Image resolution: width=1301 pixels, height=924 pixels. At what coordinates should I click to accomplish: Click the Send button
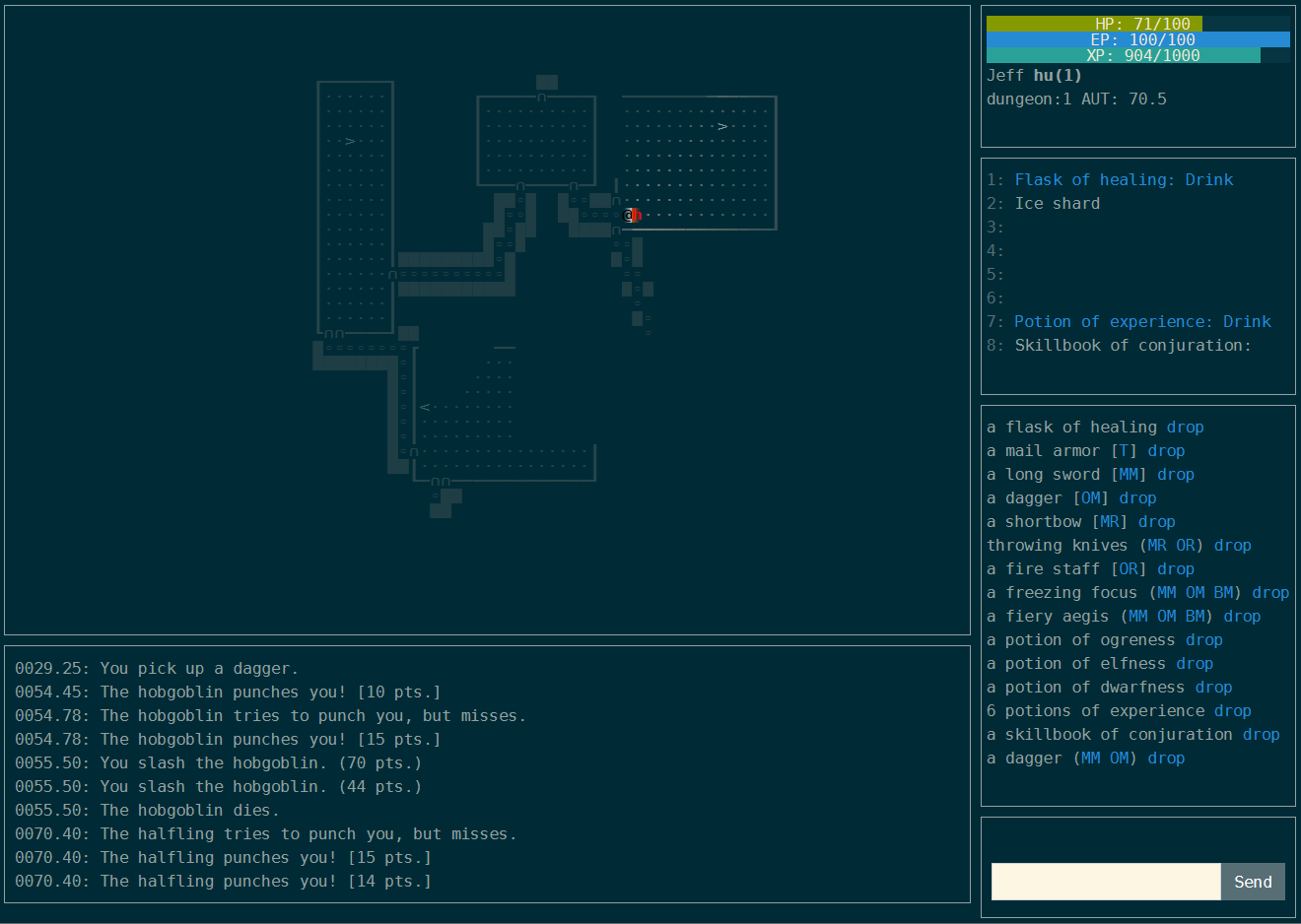coord(1253,882)
